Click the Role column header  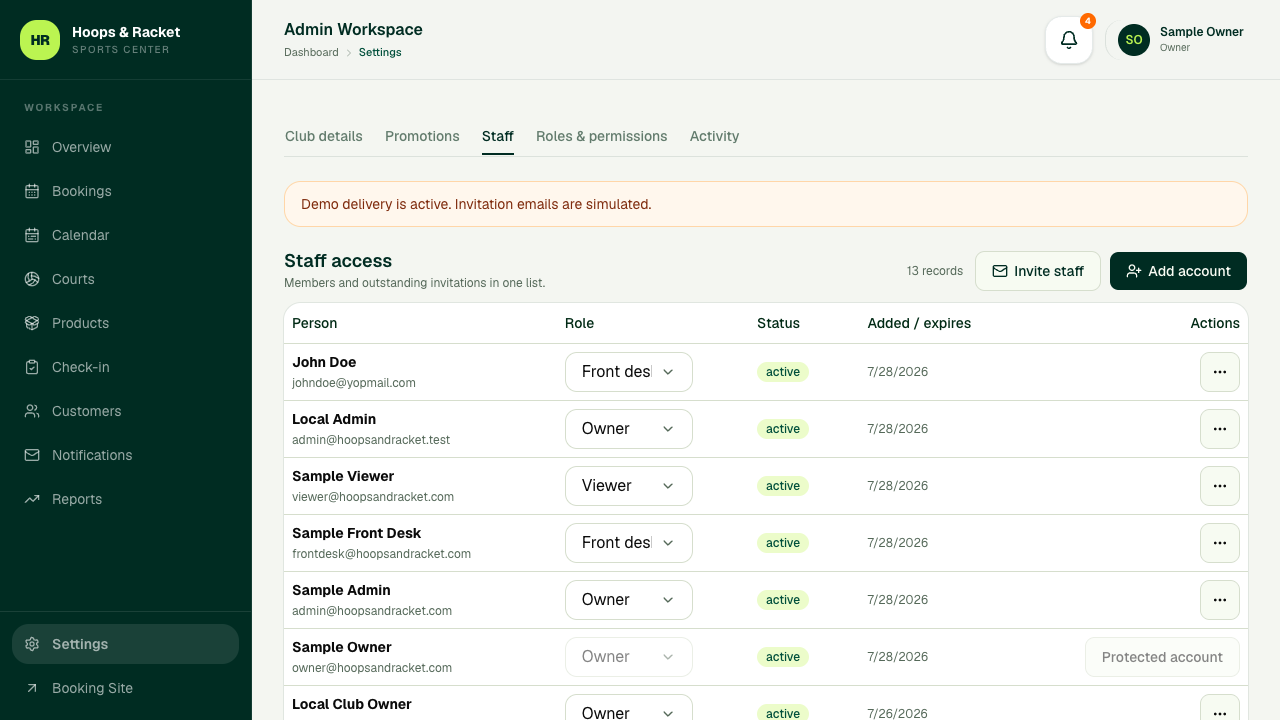[x=579, y=323]
